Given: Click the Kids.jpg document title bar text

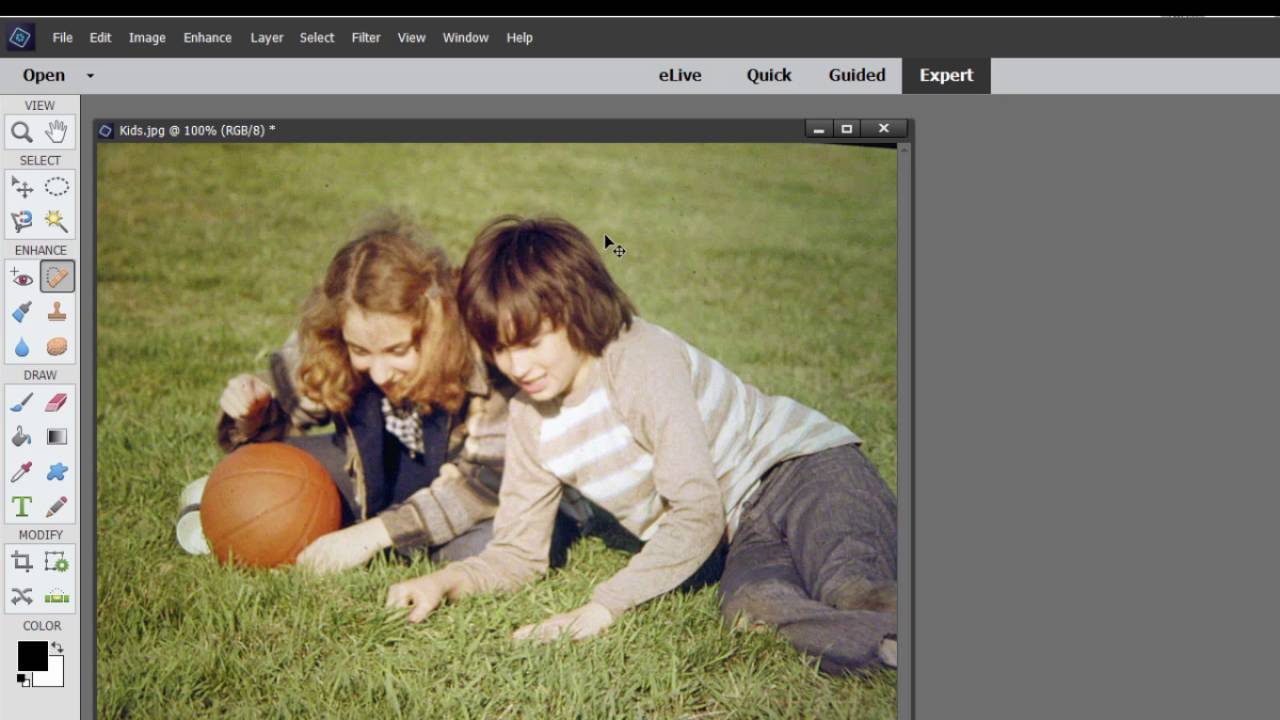Looking at the screenshot, I should point(197,130).
